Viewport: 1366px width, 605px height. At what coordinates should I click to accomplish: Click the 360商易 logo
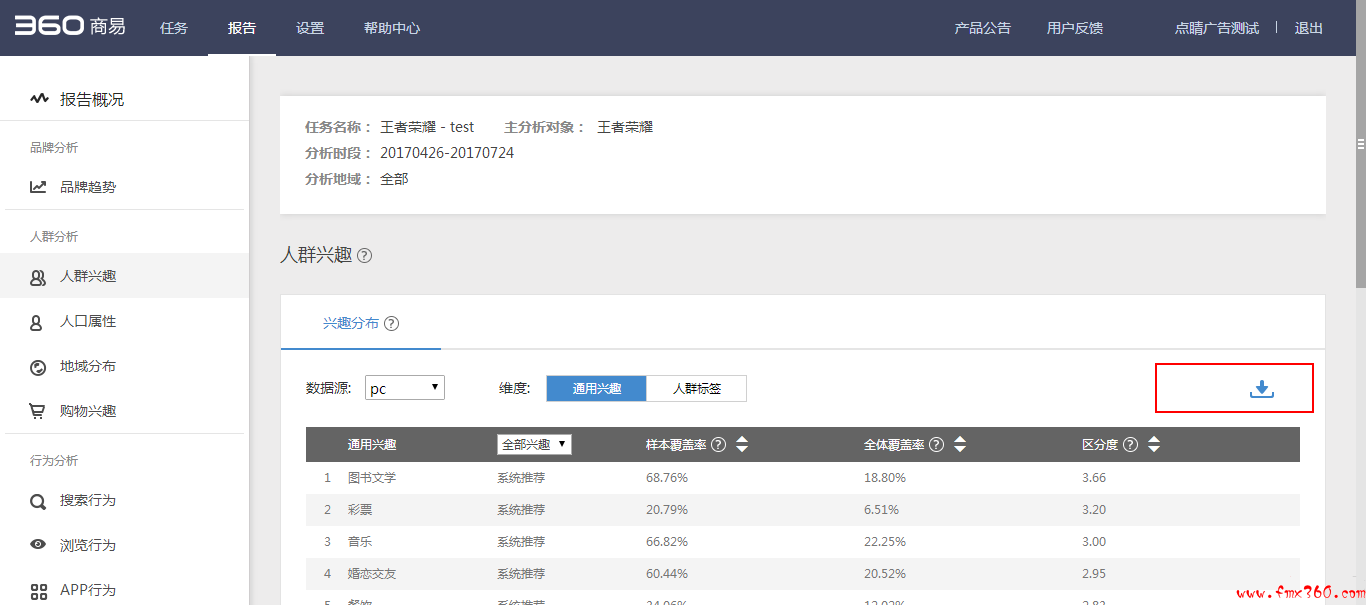coord(70,27)
